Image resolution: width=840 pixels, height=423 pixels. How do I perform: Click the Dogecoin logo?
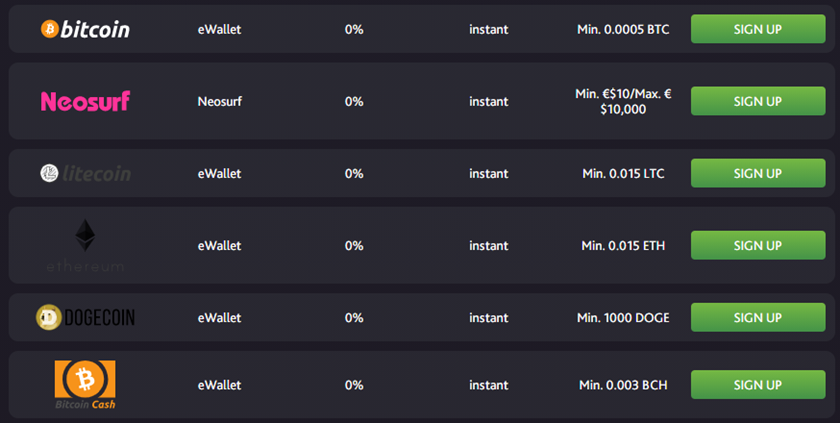tap(85, 318)
